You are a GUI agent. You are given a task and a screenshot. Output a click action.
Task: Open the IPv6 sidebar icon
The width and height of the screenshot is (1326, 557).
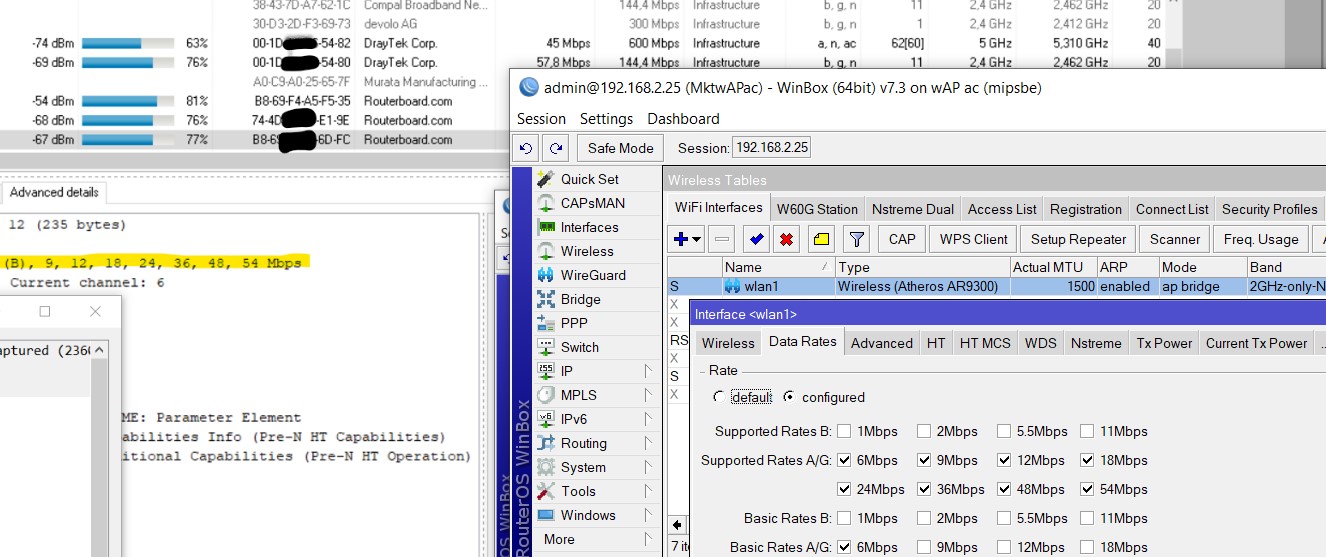545,419
